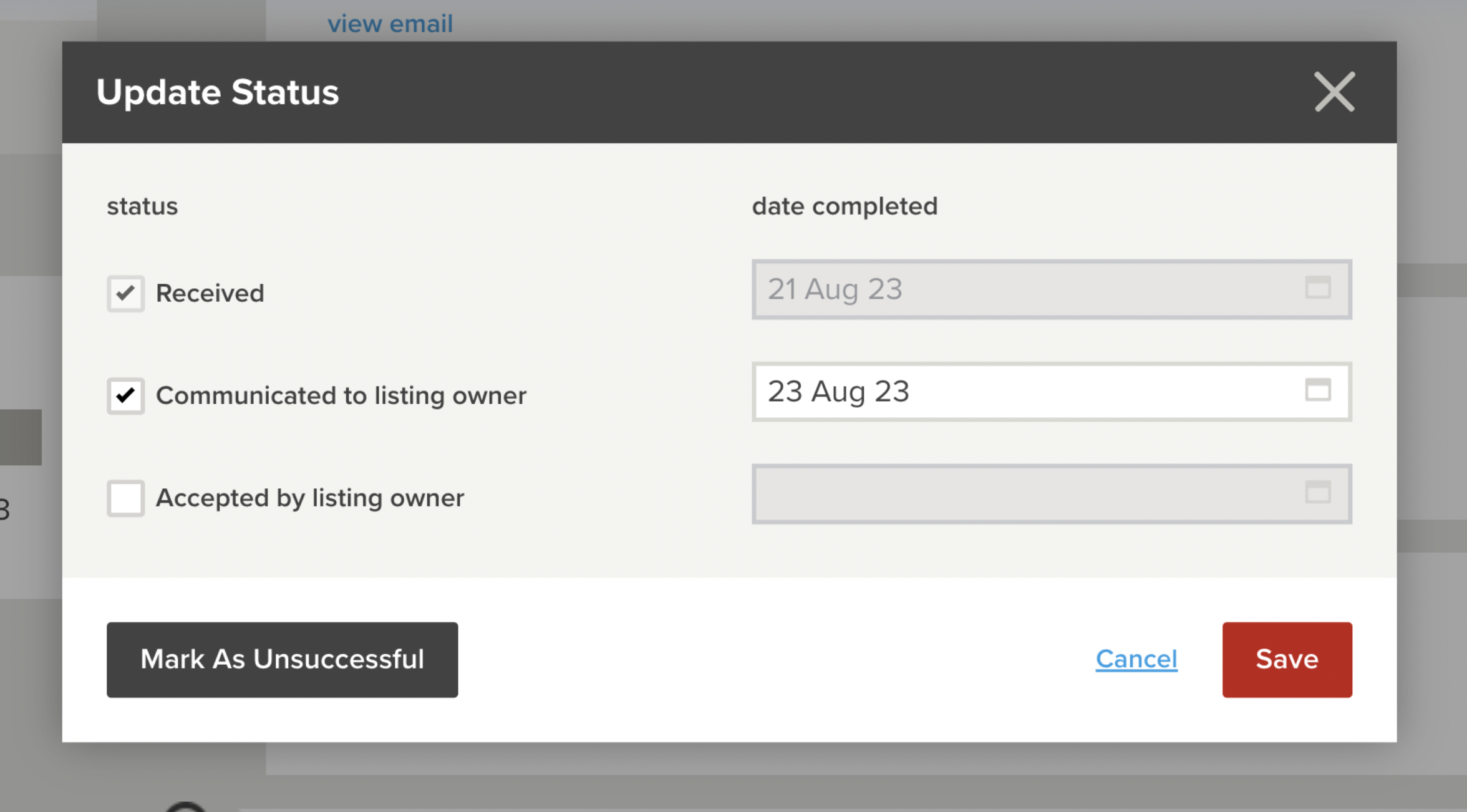Image resolution: width=1467 pixels, height=812 pixels.
Task: Dismiss the dialog using the top-right X icon
Action: point(1334,92)
